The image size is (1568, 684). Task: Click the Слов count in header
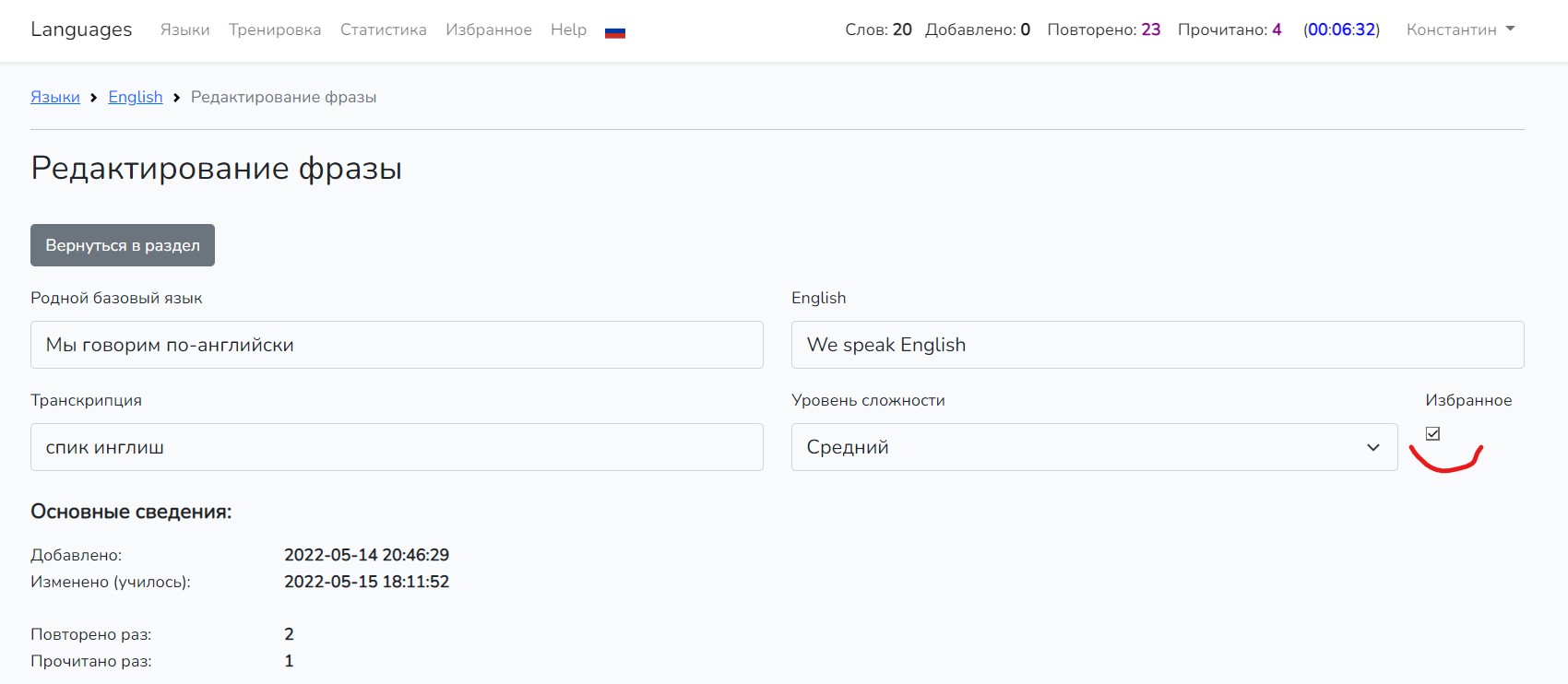click(x=878, y=29)
